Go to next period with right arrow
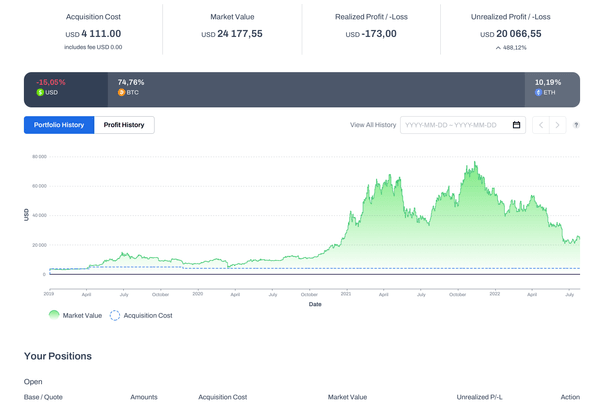Screen dimensions: 604x402 558,125
